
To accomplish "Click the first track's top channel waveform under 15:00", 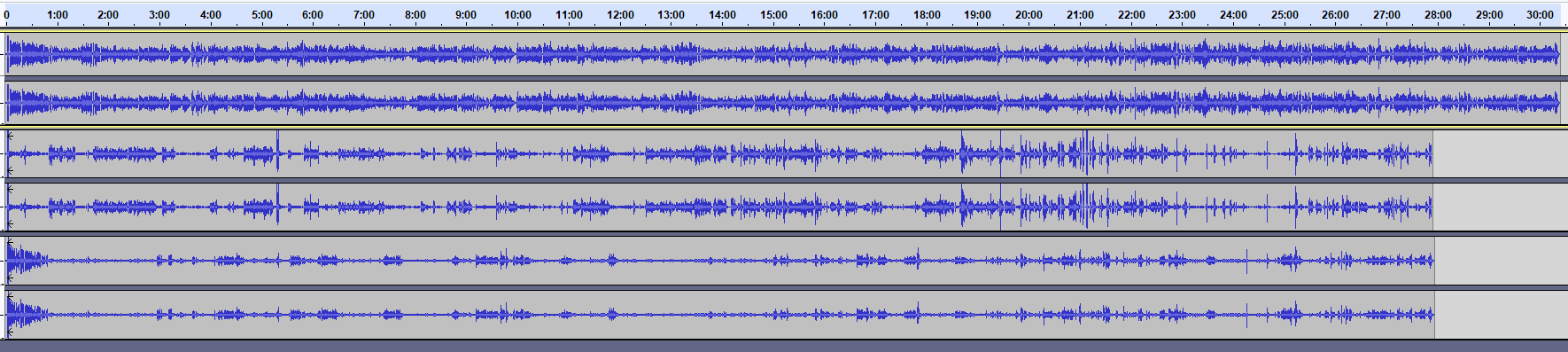I will click(773, 55).
